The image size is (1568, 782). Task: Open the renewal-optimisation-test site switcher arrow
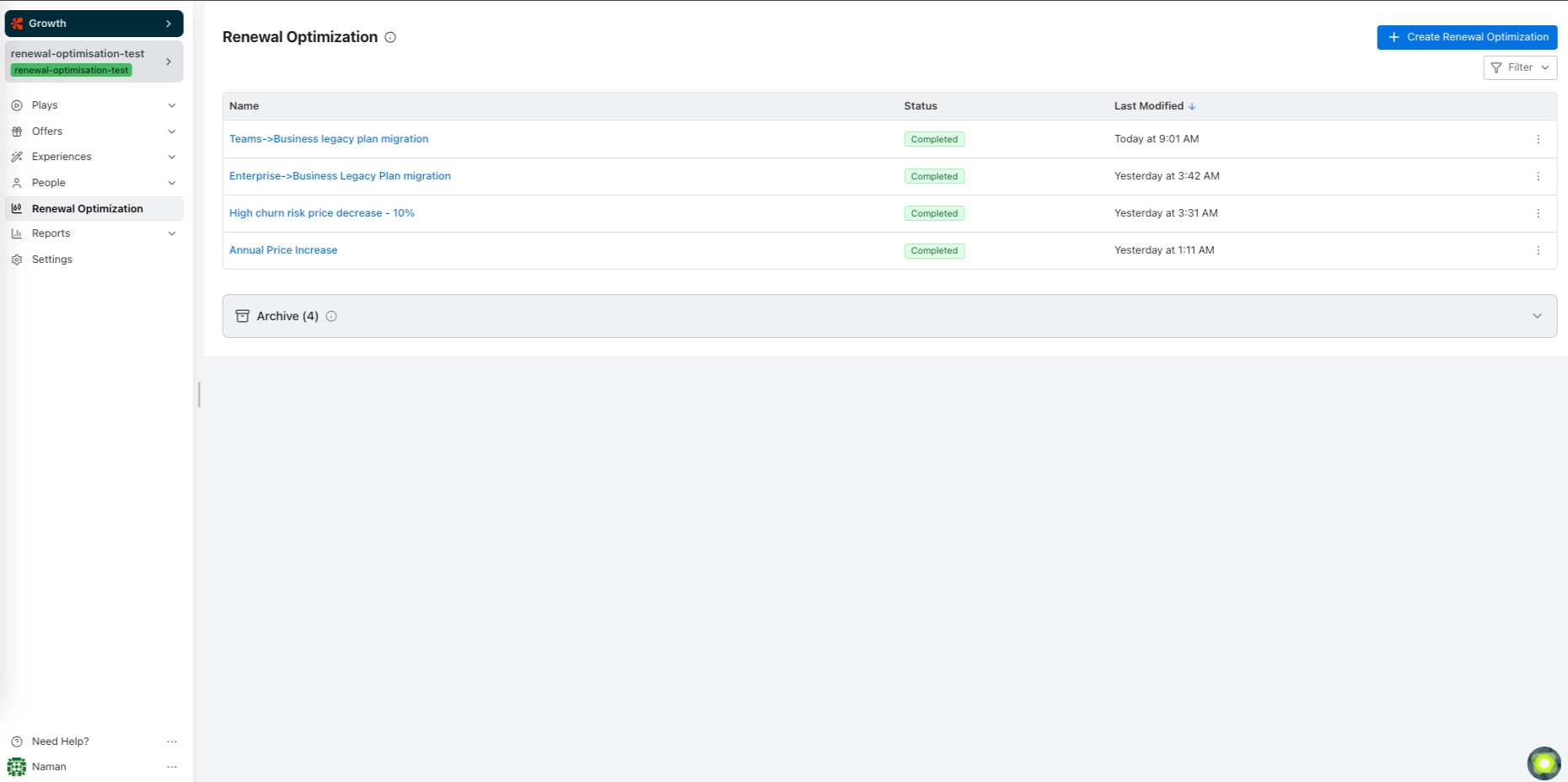pyautogui.click(x=169, y=62)
